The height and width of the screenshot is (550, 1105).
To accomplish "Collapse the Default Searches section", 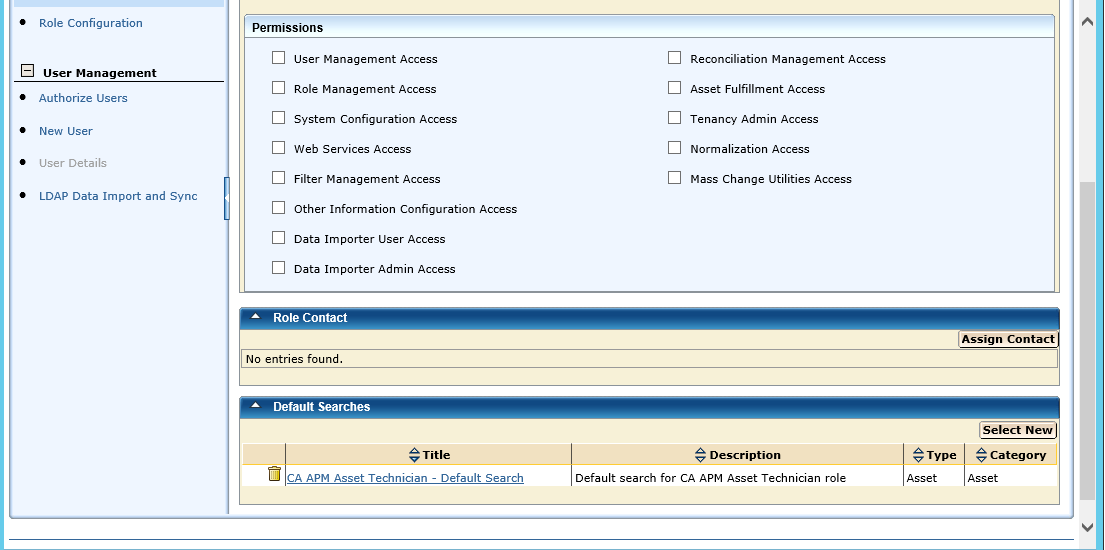I will coord(256,406).
